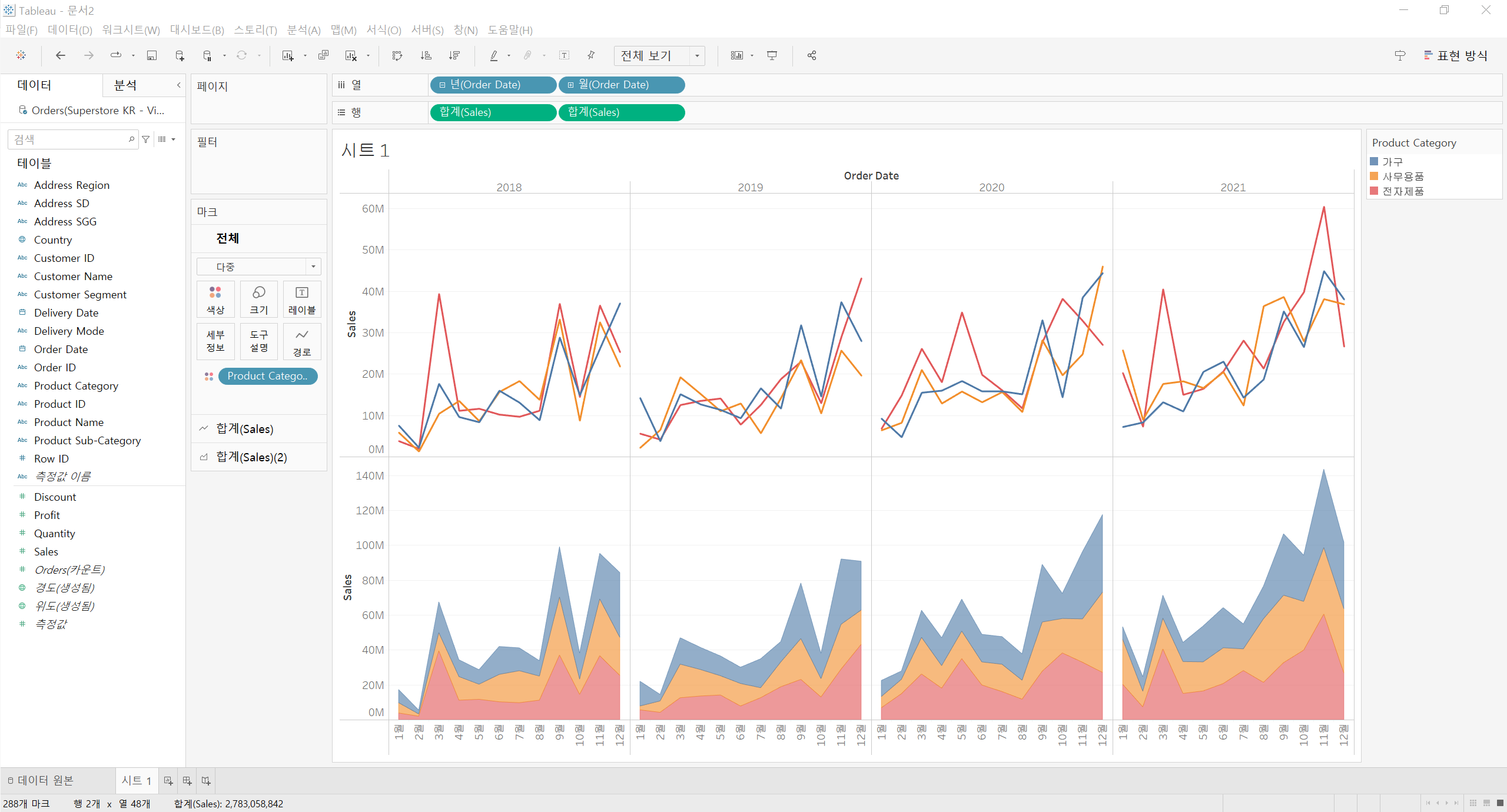Click the swap rows and columns icon
The image size is (1507, 812).
coord(397,55)
